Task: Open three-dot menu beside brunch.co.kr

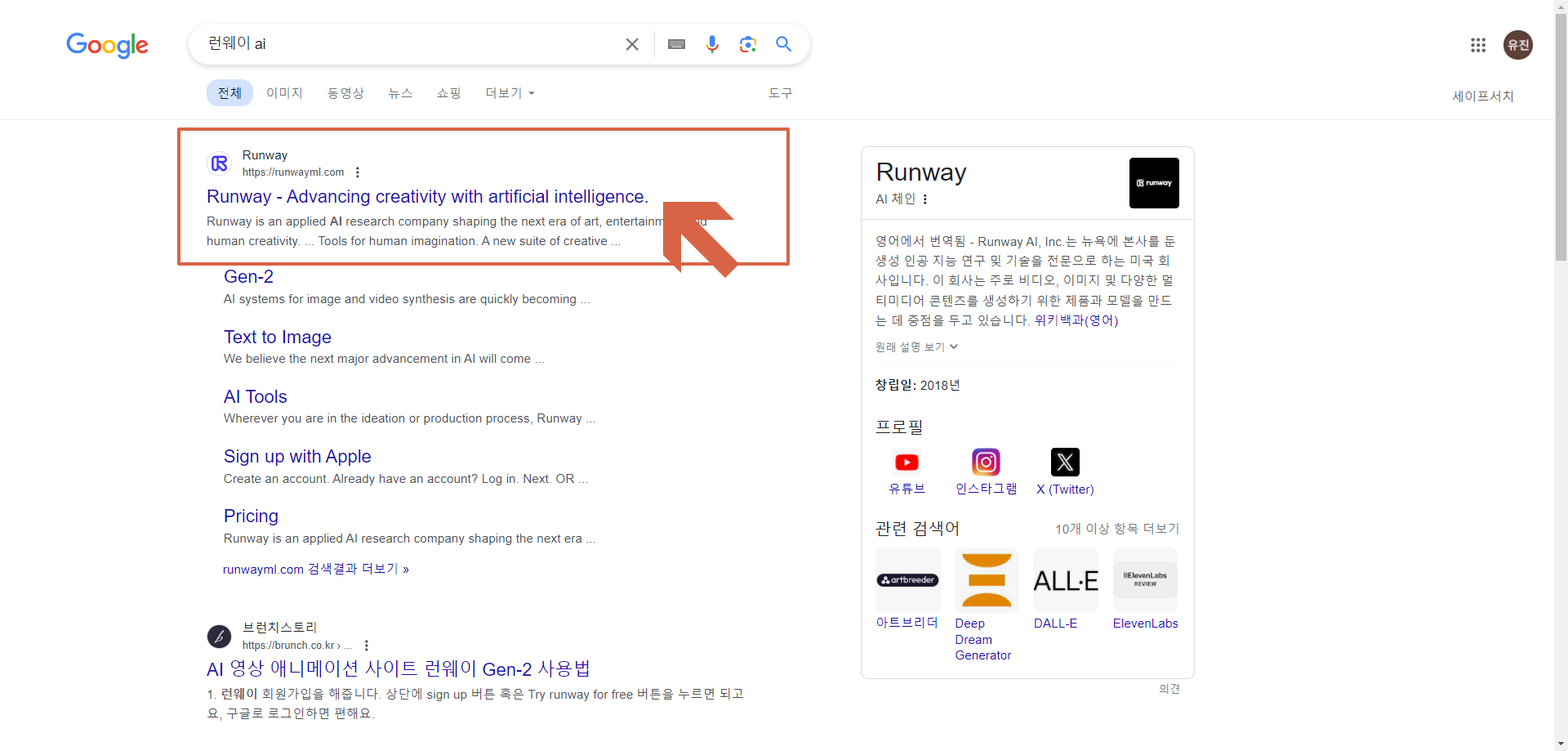Action: pyautogui.click(x=367, y=646)
